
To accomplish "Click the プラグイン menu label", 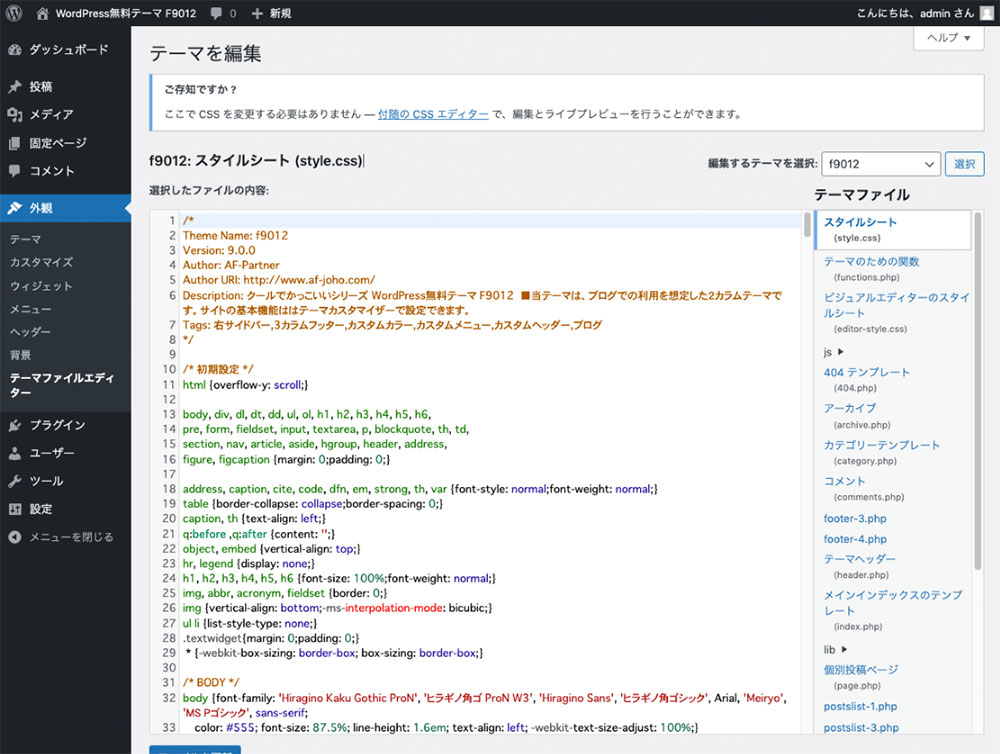I will point(57,425).
